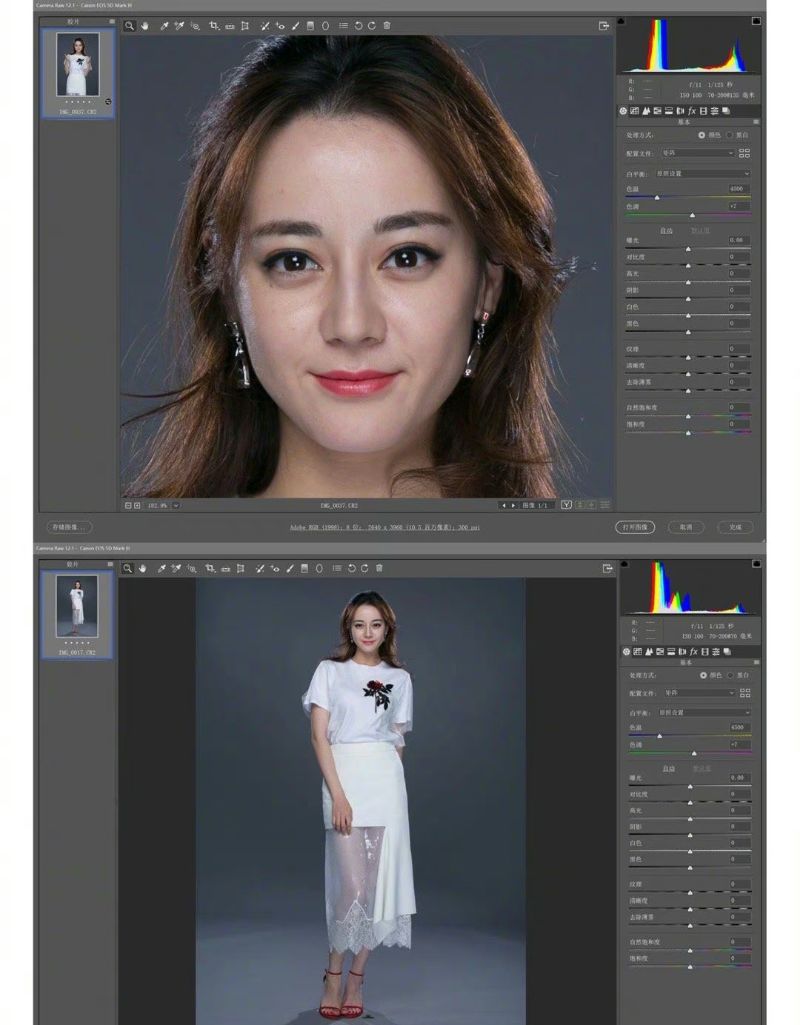Choose the 黑白 radio button in the full-body window
Screen dimensions: 800x1025
(730, 675)
